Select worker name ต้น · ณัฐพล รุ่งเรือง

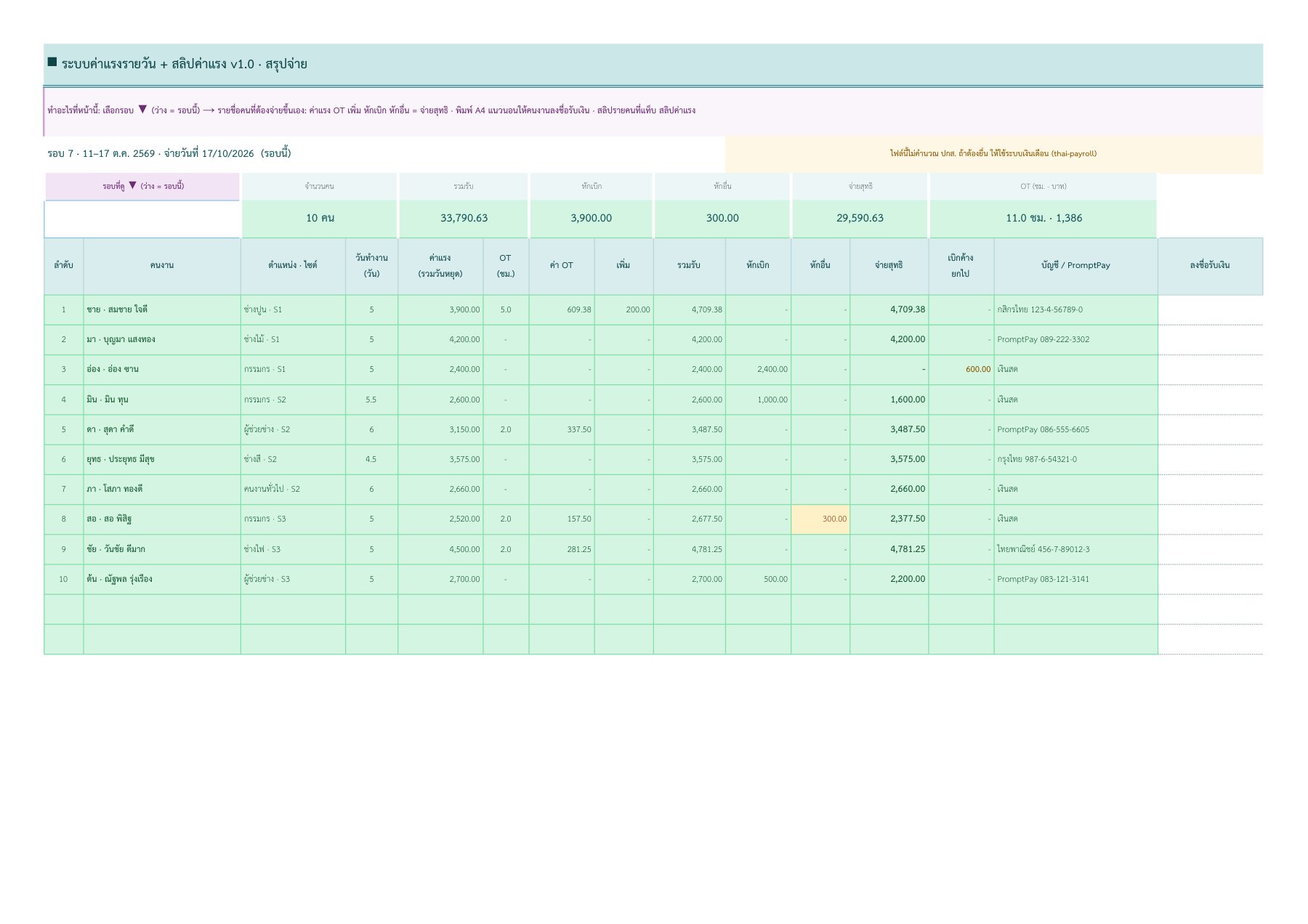click(162, 579)
